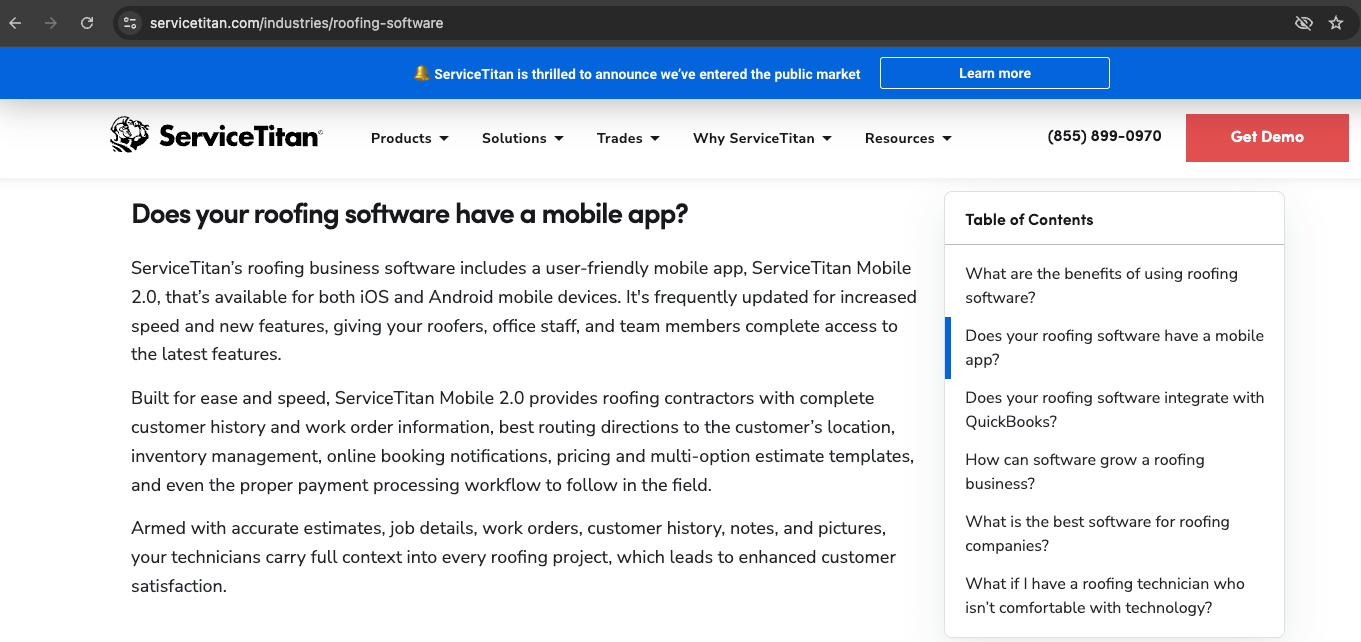Click the bell icon in announcement banner
This screenshot has width=1361, height=642.
(x=422, y=73)
